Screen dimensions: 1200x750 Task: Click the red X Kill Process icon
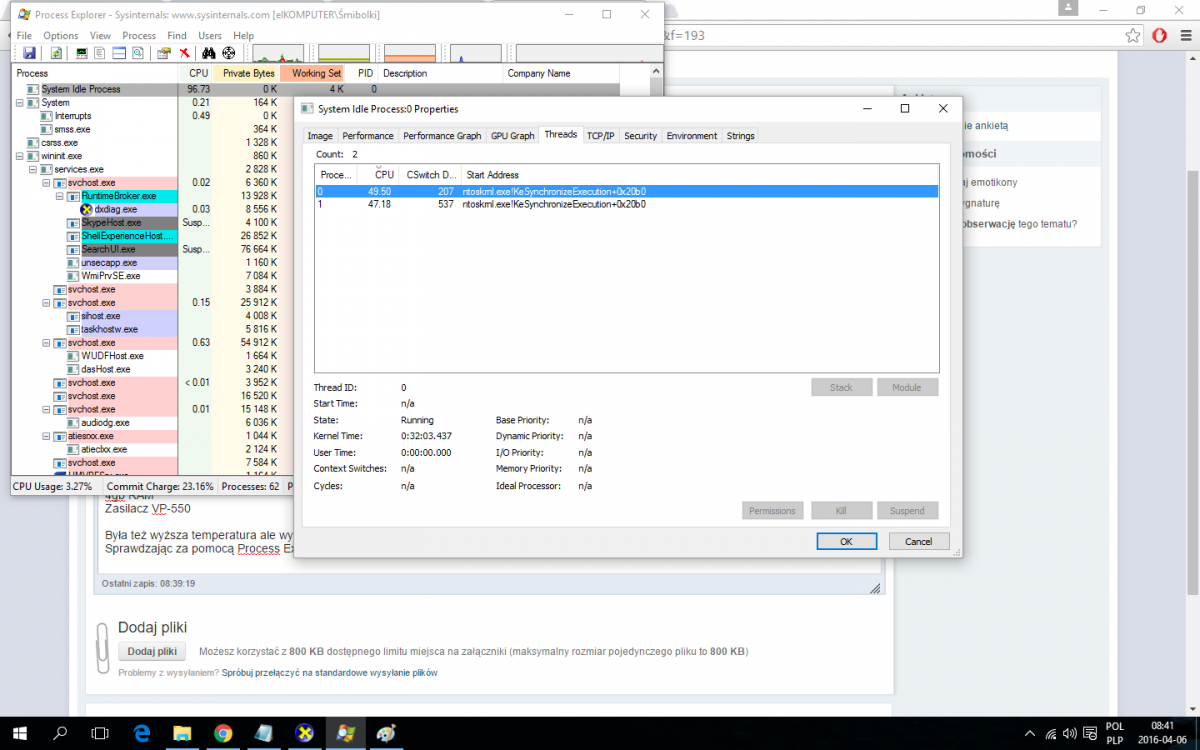pos(184,53)
